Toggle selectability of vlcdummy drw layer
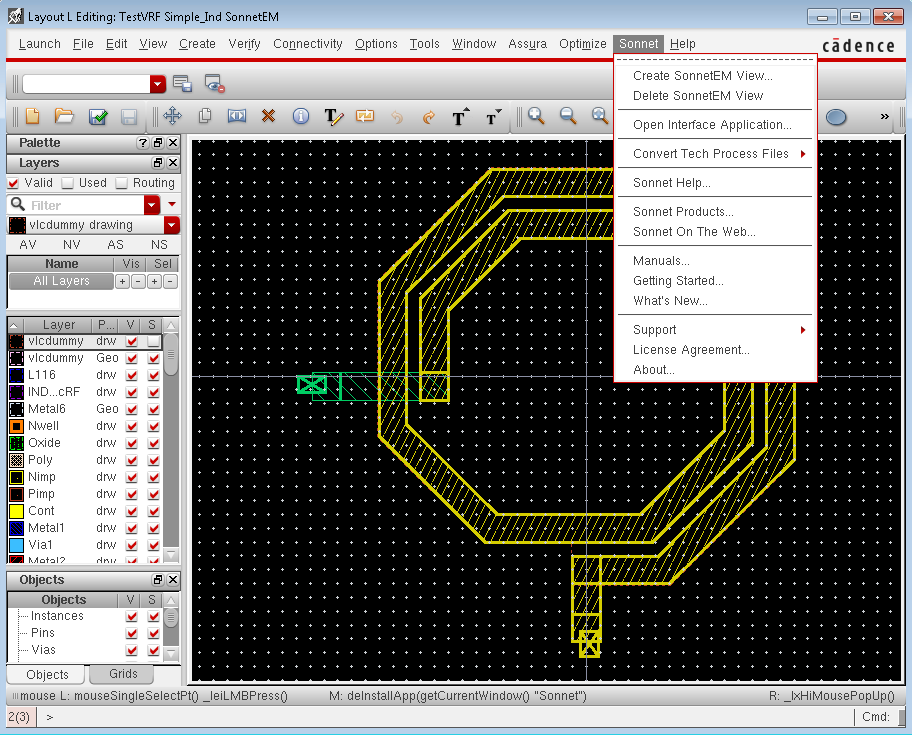Viewport: 912px width, 735px height. click(x=154, y=341)
